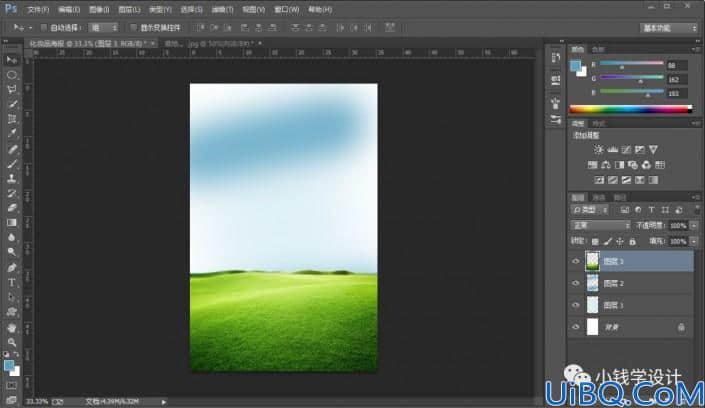Enable the 显示变换控件 checkbox
Viewport: 705px width, 408px height.
pos(133,28)
